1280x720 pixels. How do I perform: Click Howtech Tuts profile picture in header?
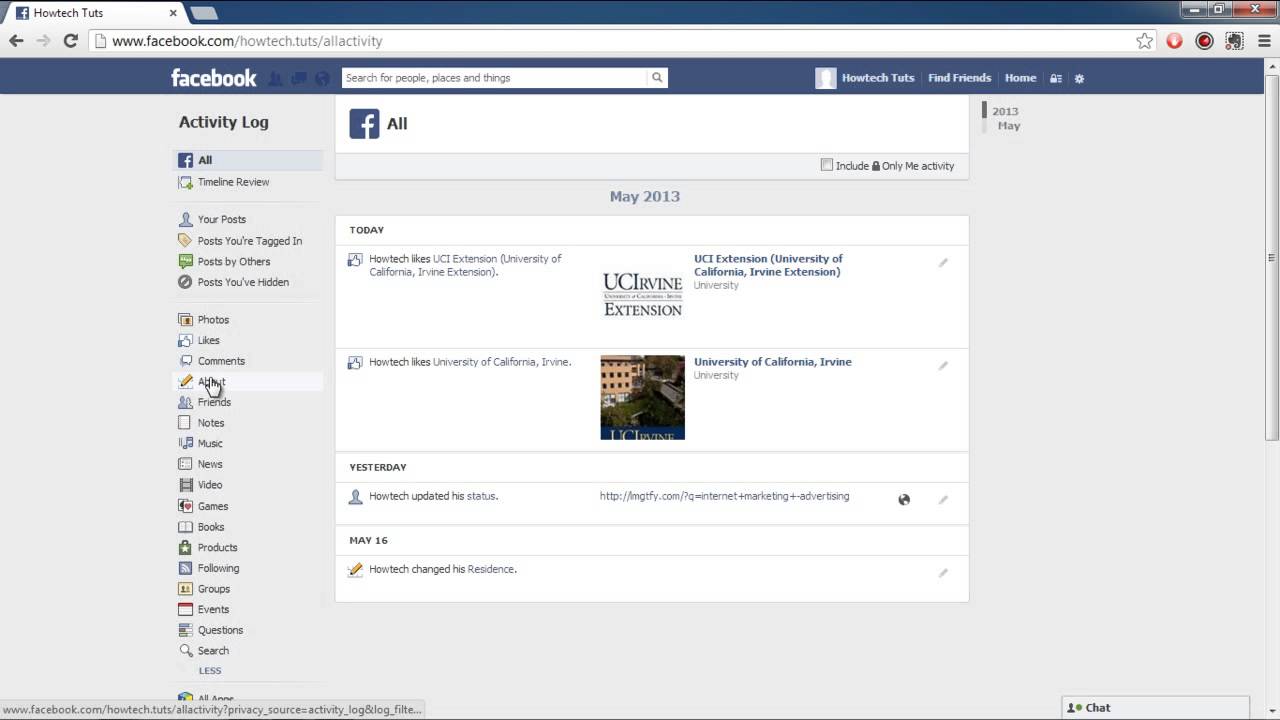(825, 78)
